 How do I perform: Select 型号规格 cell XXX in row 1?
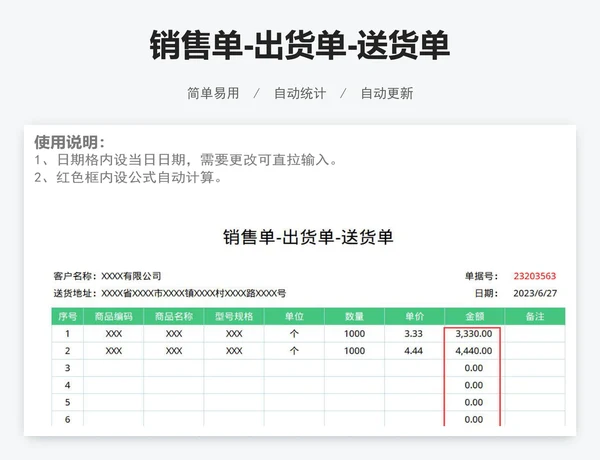click(x=234, y=334)
